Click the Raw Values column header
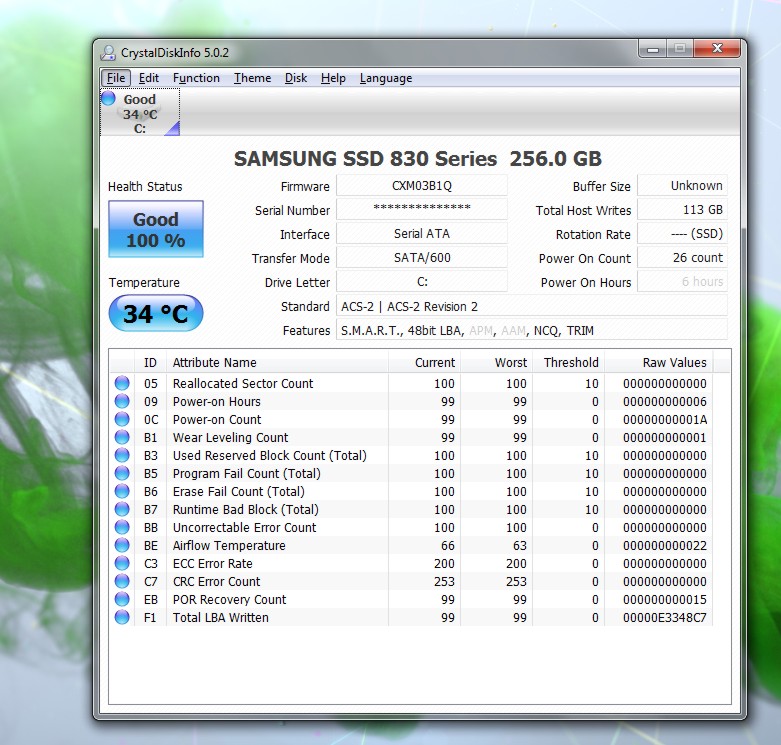This screenshot has width=781, height=745. coord(668,363)
